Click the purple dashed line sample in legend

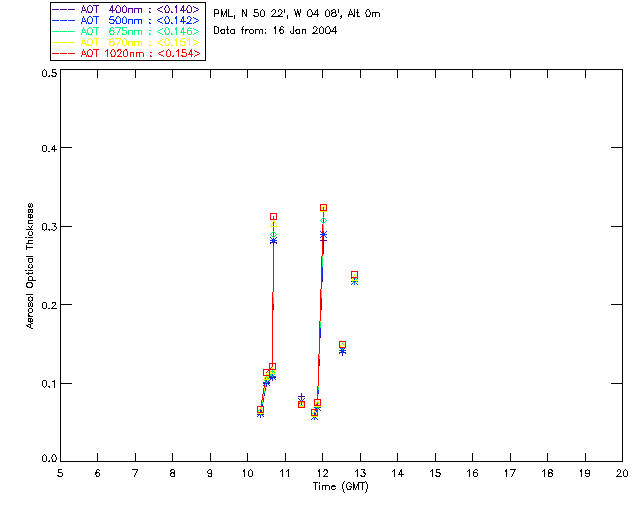click(63, 9)
